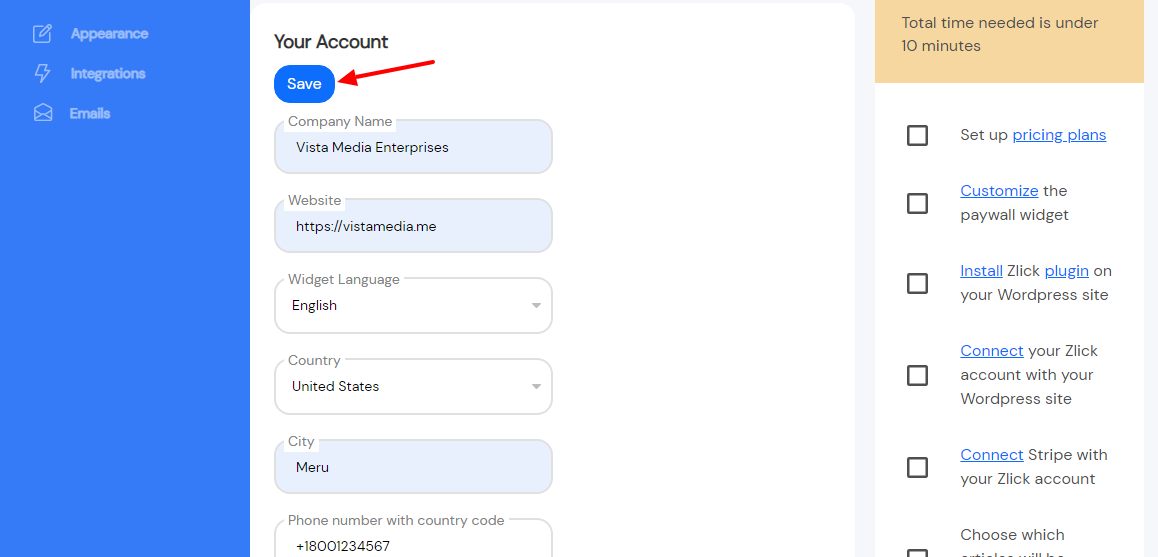1158x557 pixels.
Task: Expand the Widget Language dropdown arrow
Action: point(537,305)
